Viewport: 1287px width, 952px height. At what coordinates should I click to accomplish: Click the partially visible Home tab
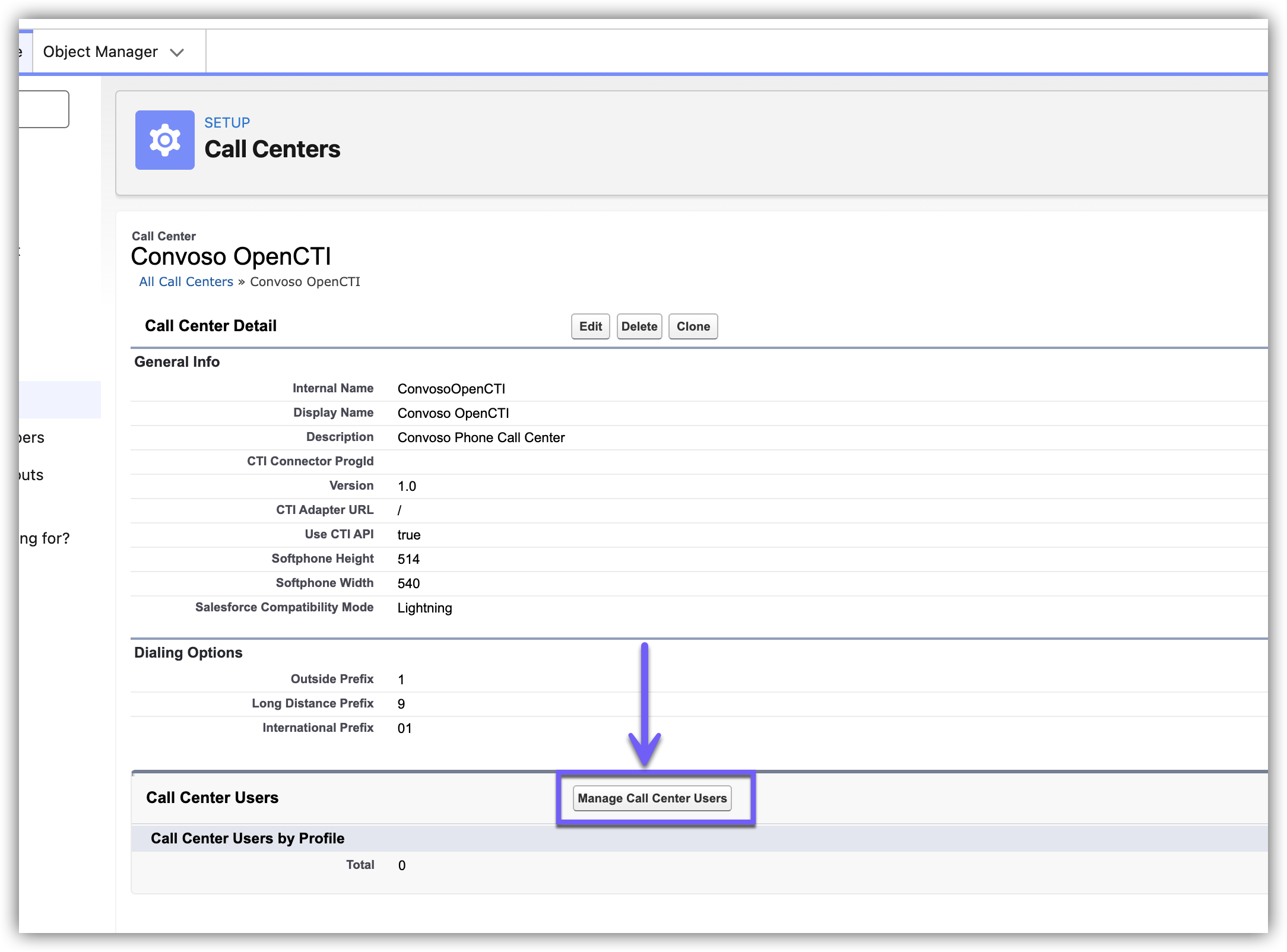[25, 52]
